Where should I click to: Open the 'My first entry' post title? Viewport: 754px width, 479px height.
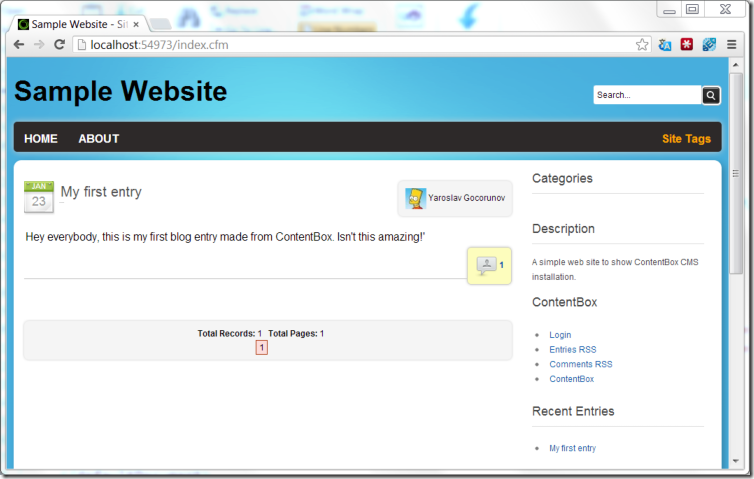pos(101,192)
